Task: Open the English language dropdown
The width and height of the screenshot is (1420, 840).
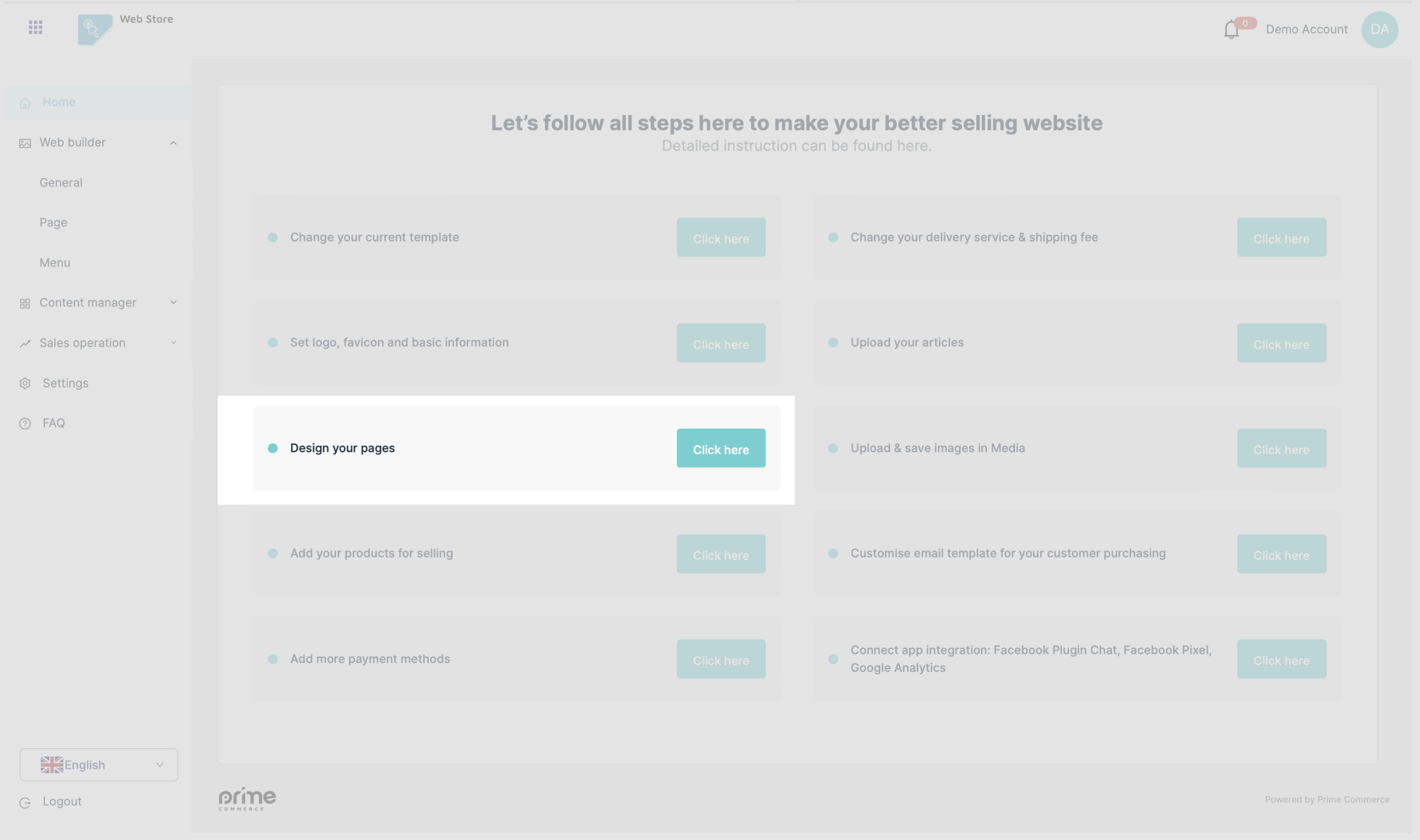Action: click(x=99, y=765)
